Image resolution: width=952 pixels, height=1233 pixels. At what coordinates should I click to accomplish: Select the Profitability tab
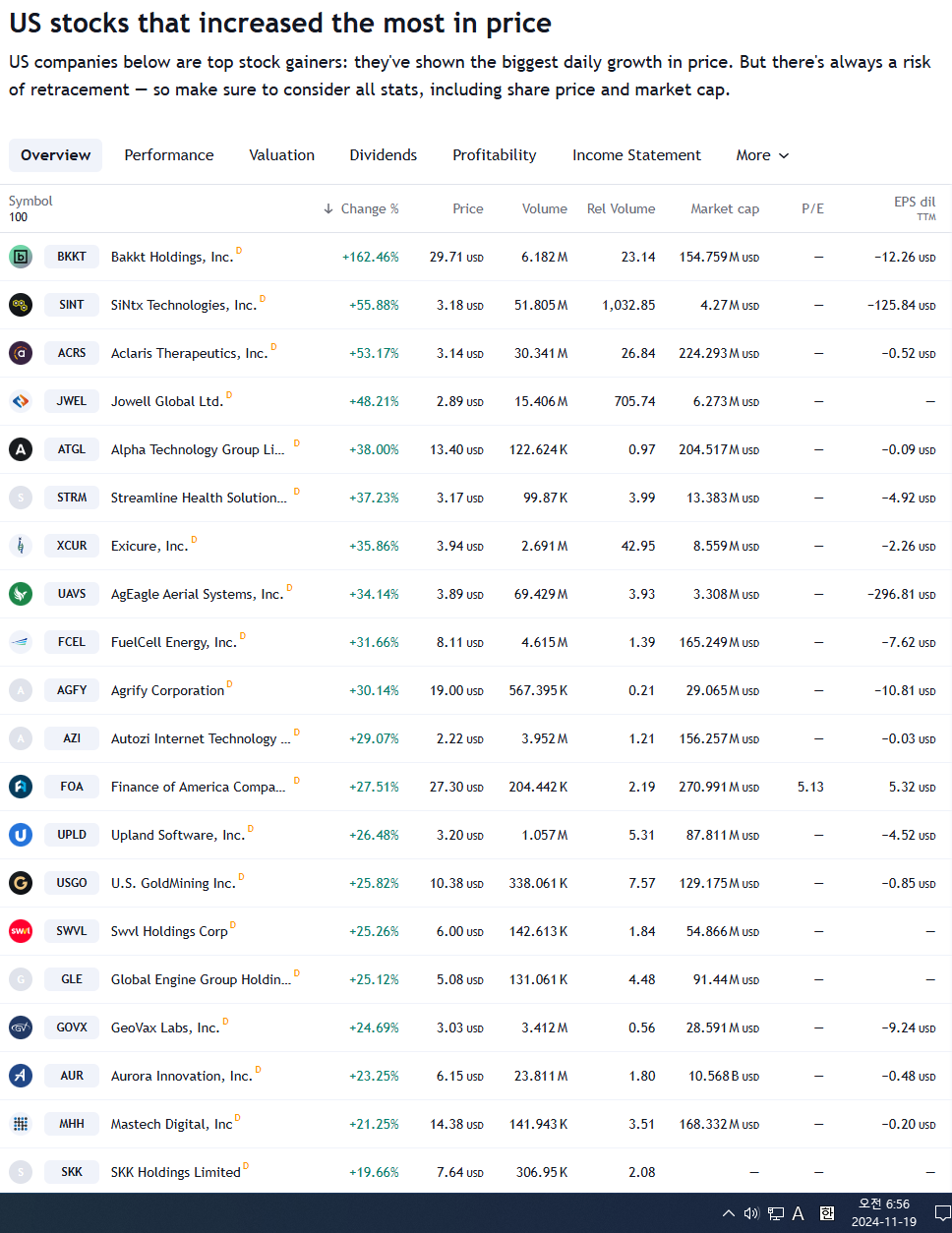coord(495,155)
